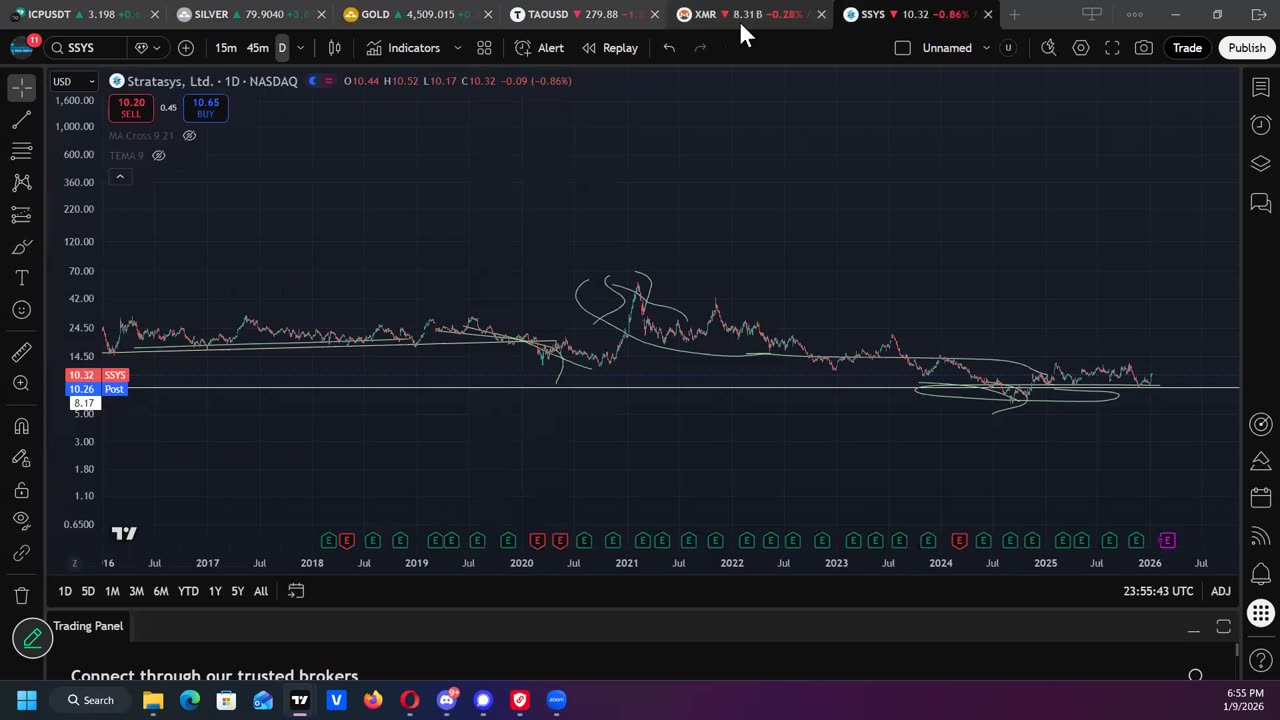
Task: Open the chart patterns drawing tool
Action: pyautogui.click(x=21, y=183)
